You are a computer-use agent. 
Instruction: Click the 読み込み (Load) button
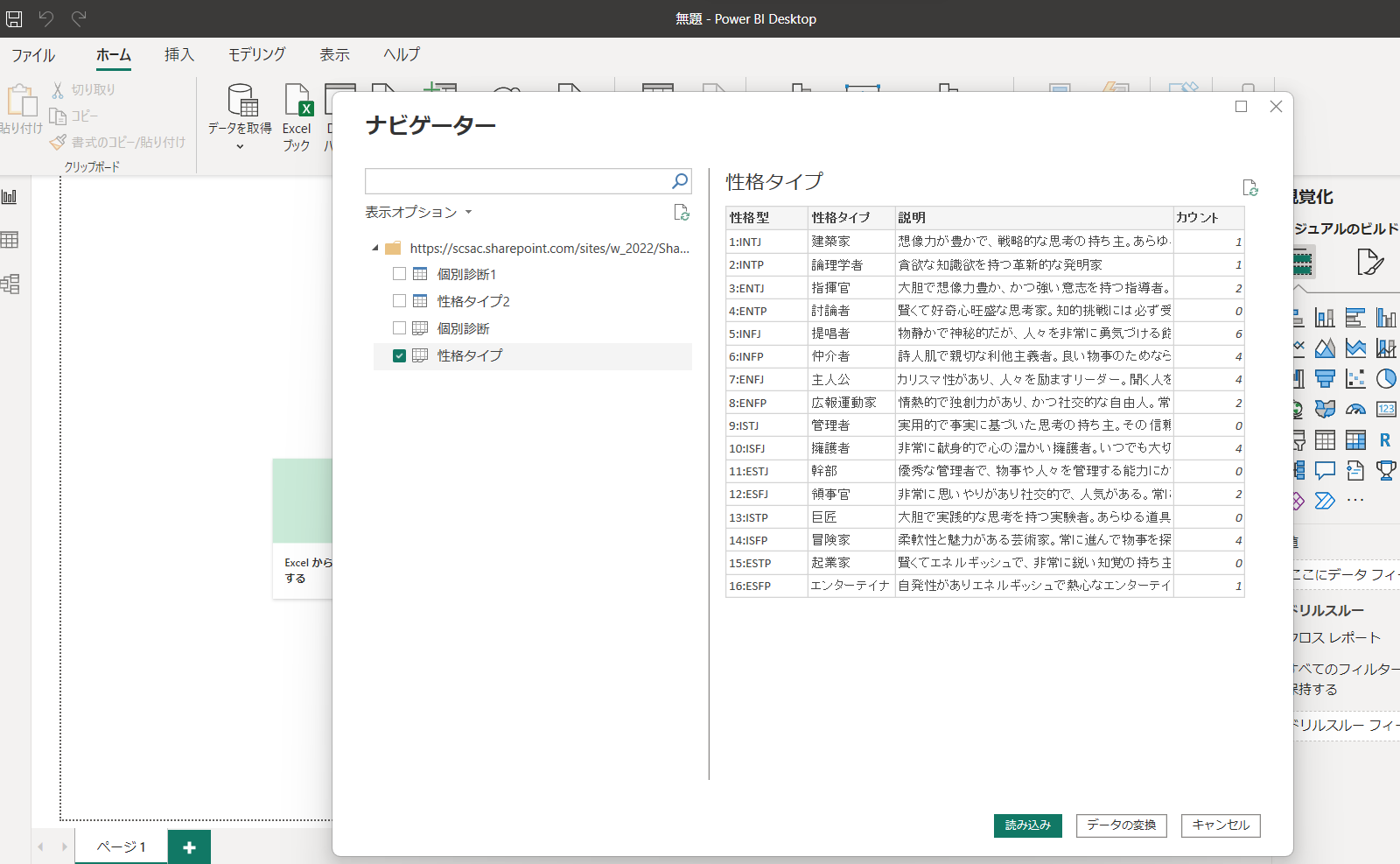click(1028, 825)
